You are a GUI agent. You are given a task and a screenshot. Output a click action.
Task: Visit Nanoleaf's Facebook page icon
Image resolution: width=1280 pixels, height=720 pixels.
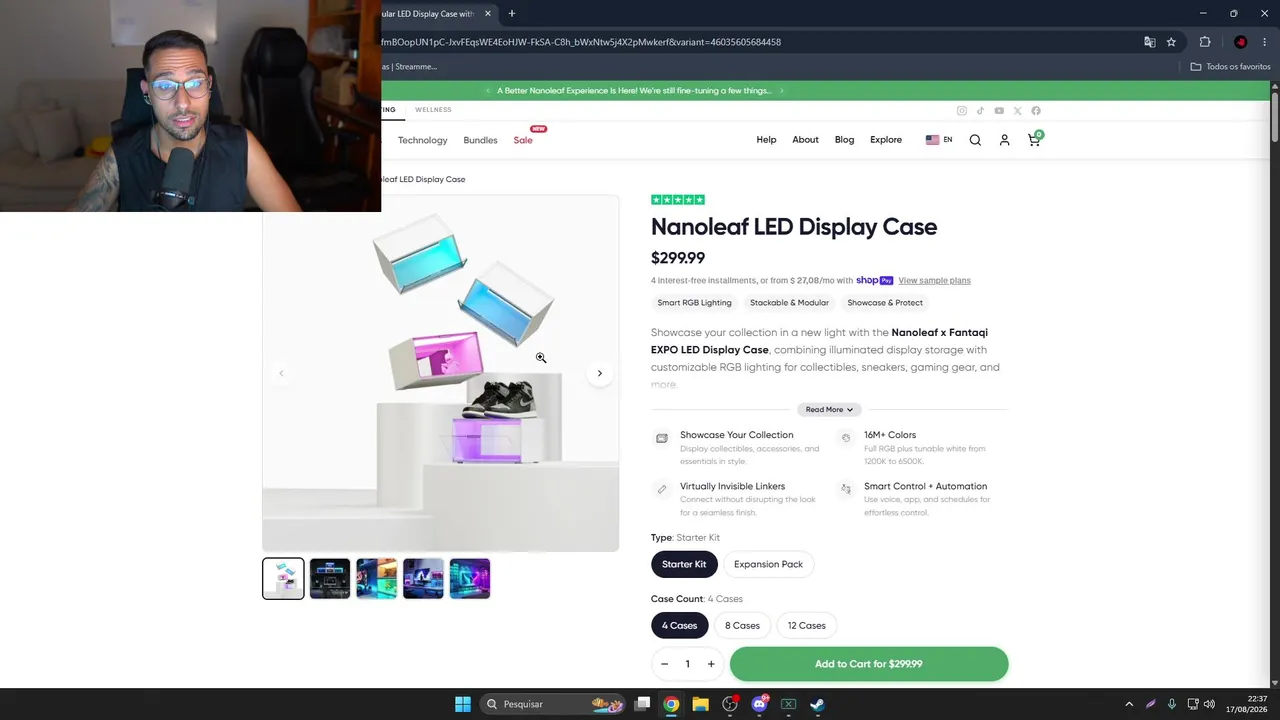click(1036, 111)
